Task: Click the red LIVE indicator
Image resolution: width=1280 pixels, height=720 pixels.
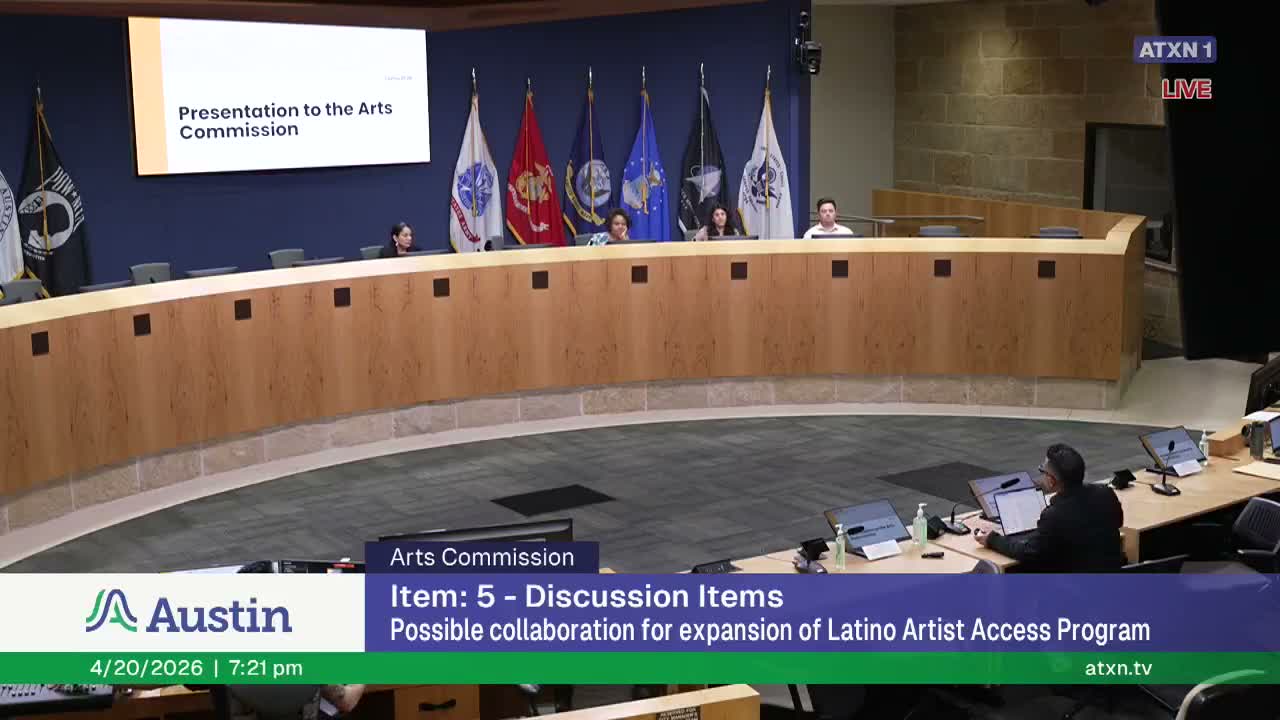Action: pos(1186,89)
